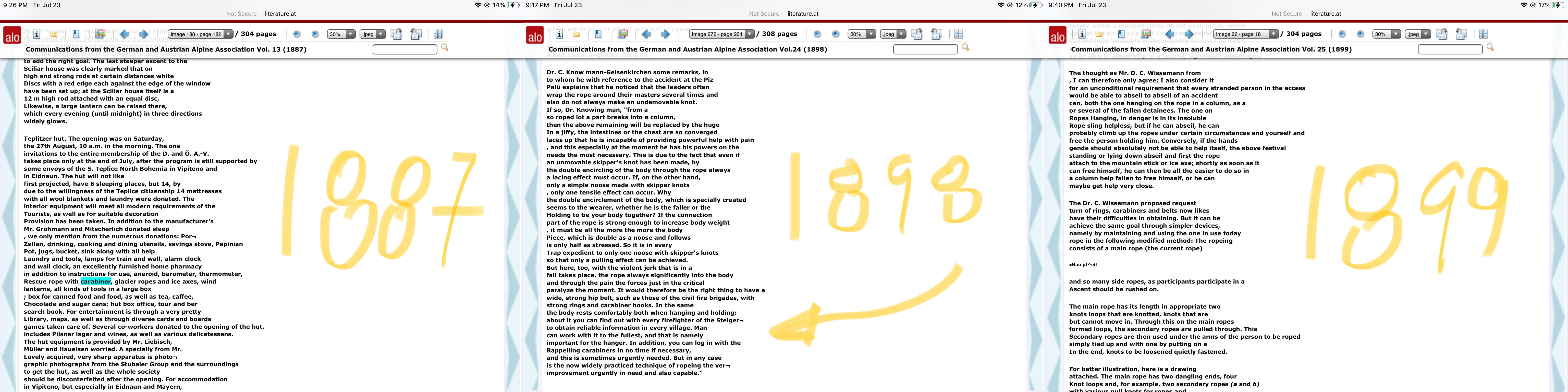This screenshot has width=1568, height=392.
Task: Rotate the page counter-clockwise in the 1899 viewer
Action: tap(1462, 34)
